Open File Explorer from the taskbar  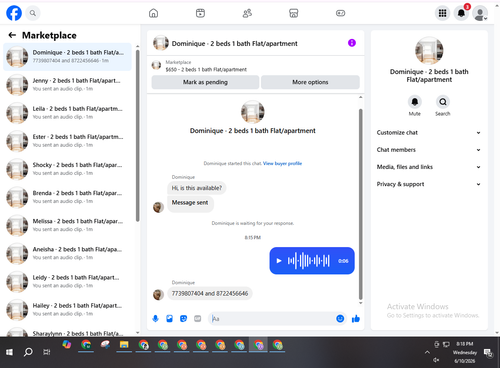pyautogui.click(x=124, y=345)
